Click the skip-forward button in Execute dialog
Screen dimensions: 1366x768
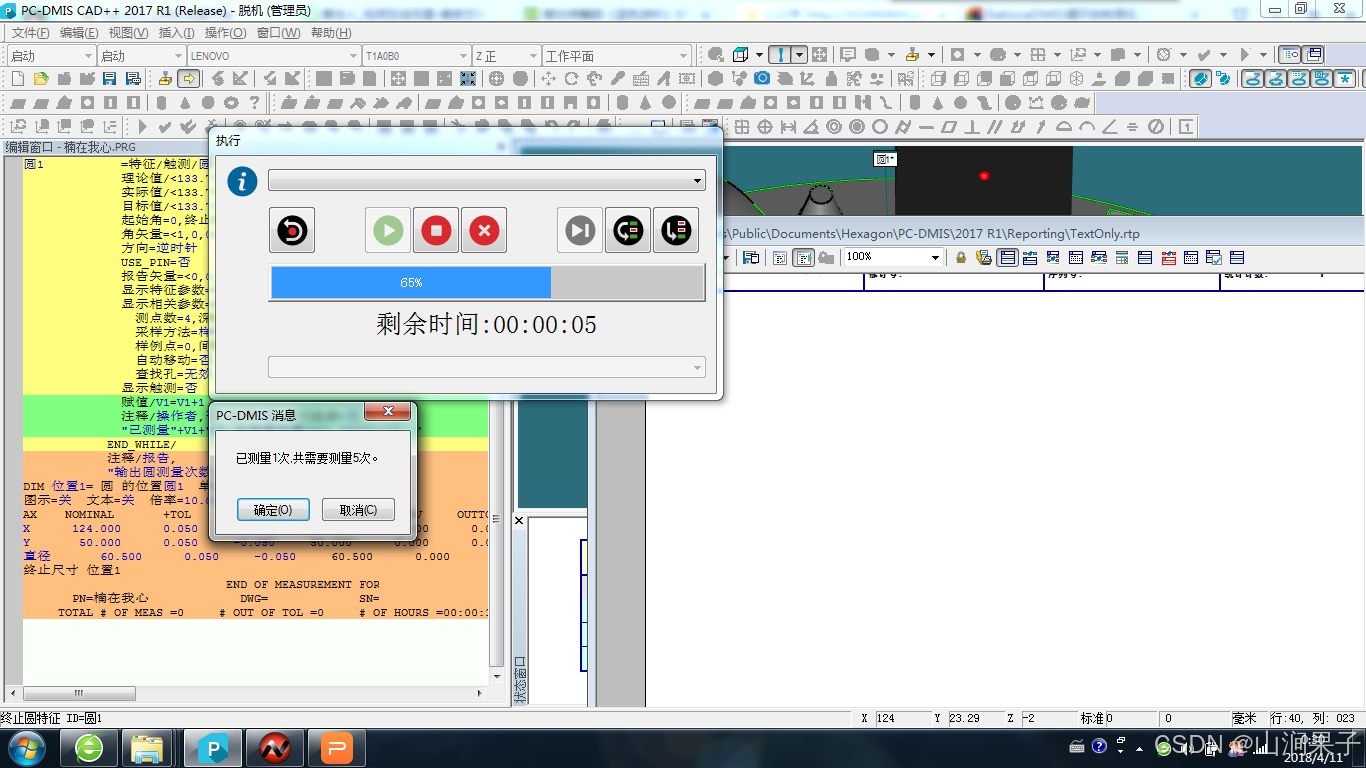[x=580, y=231]
